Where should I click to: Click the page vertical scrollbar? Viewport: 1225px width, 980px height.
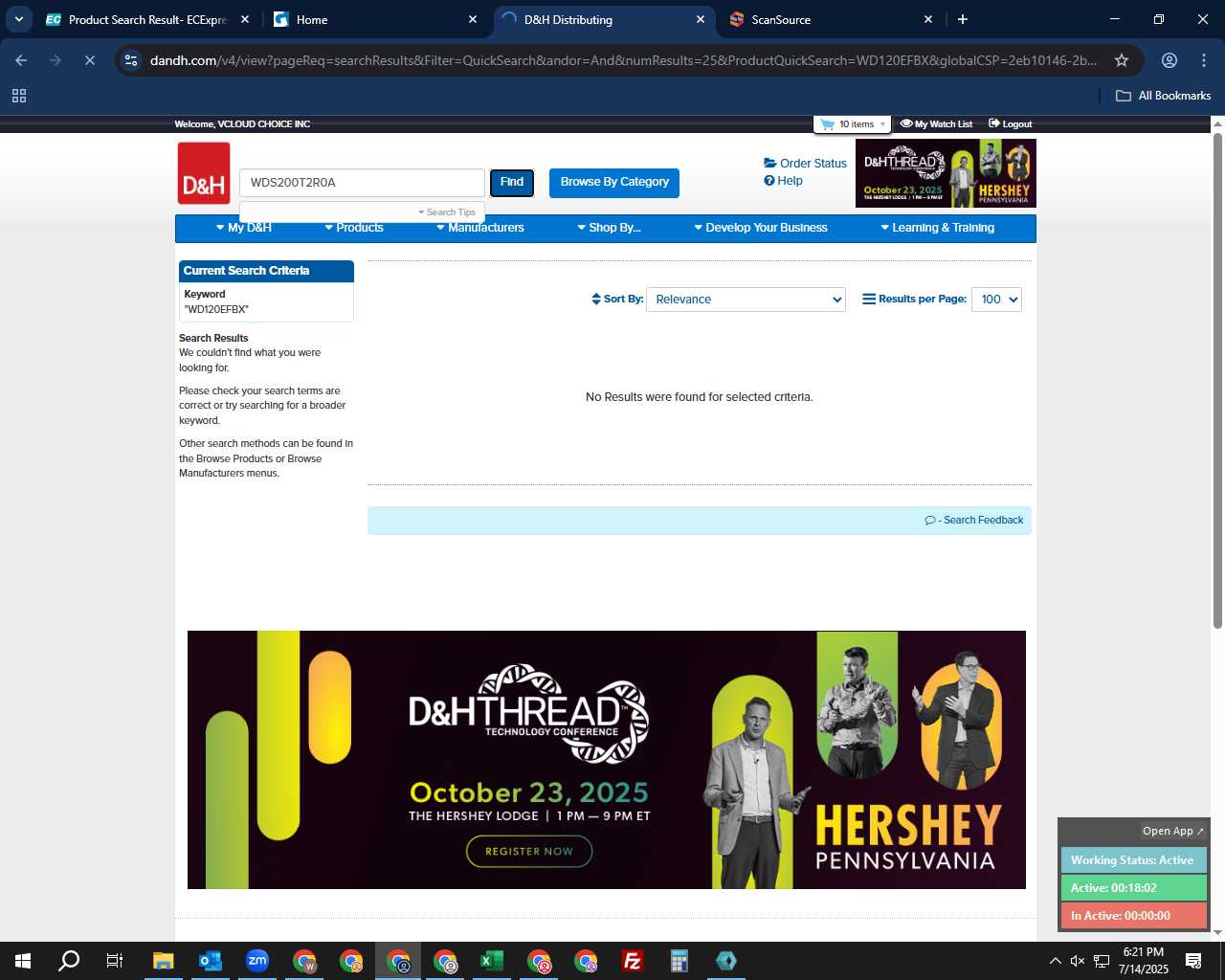click(1217, 382)
